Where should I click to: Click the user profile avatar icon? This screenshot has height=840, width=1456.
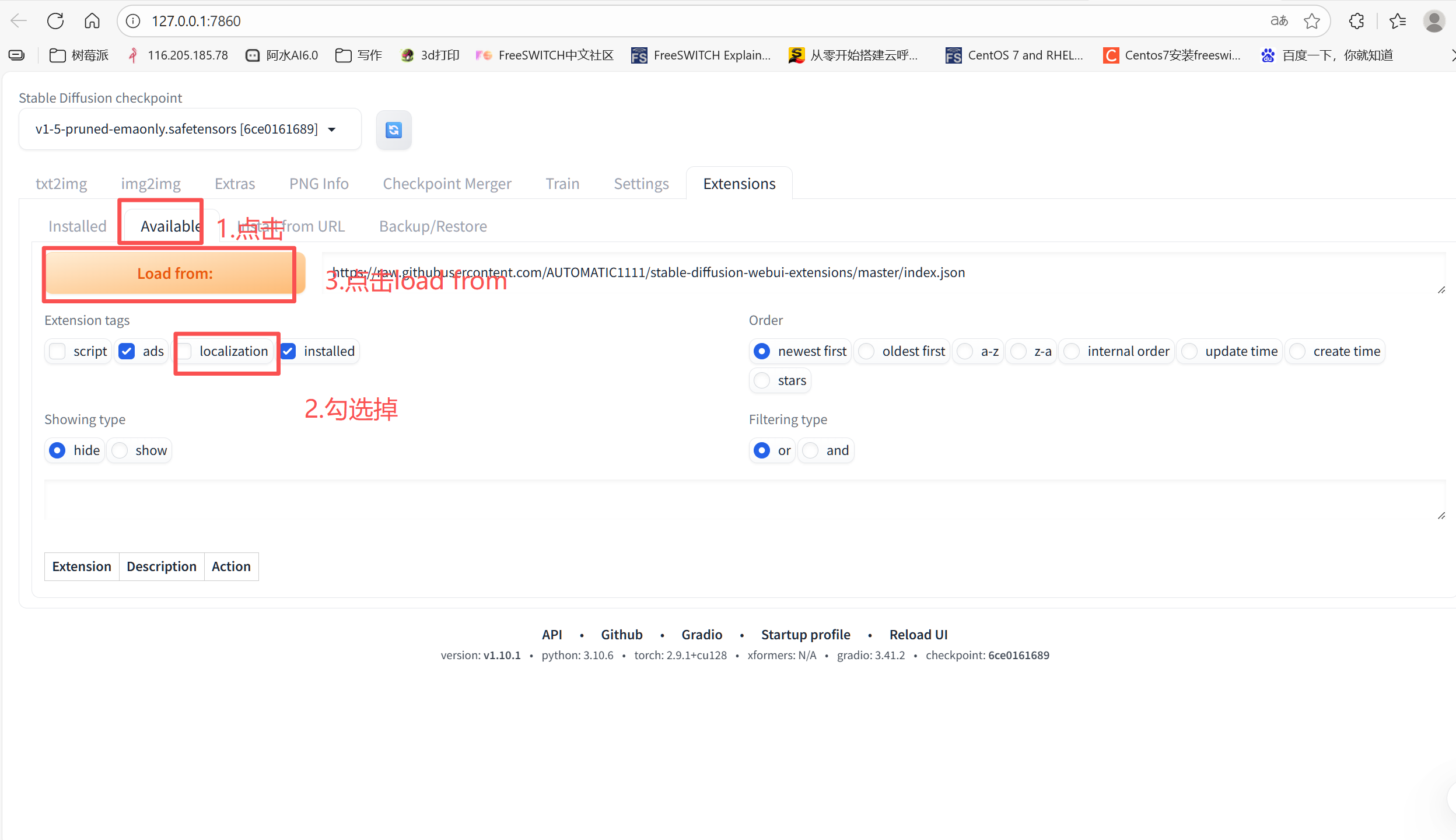tap(1434, 21)
